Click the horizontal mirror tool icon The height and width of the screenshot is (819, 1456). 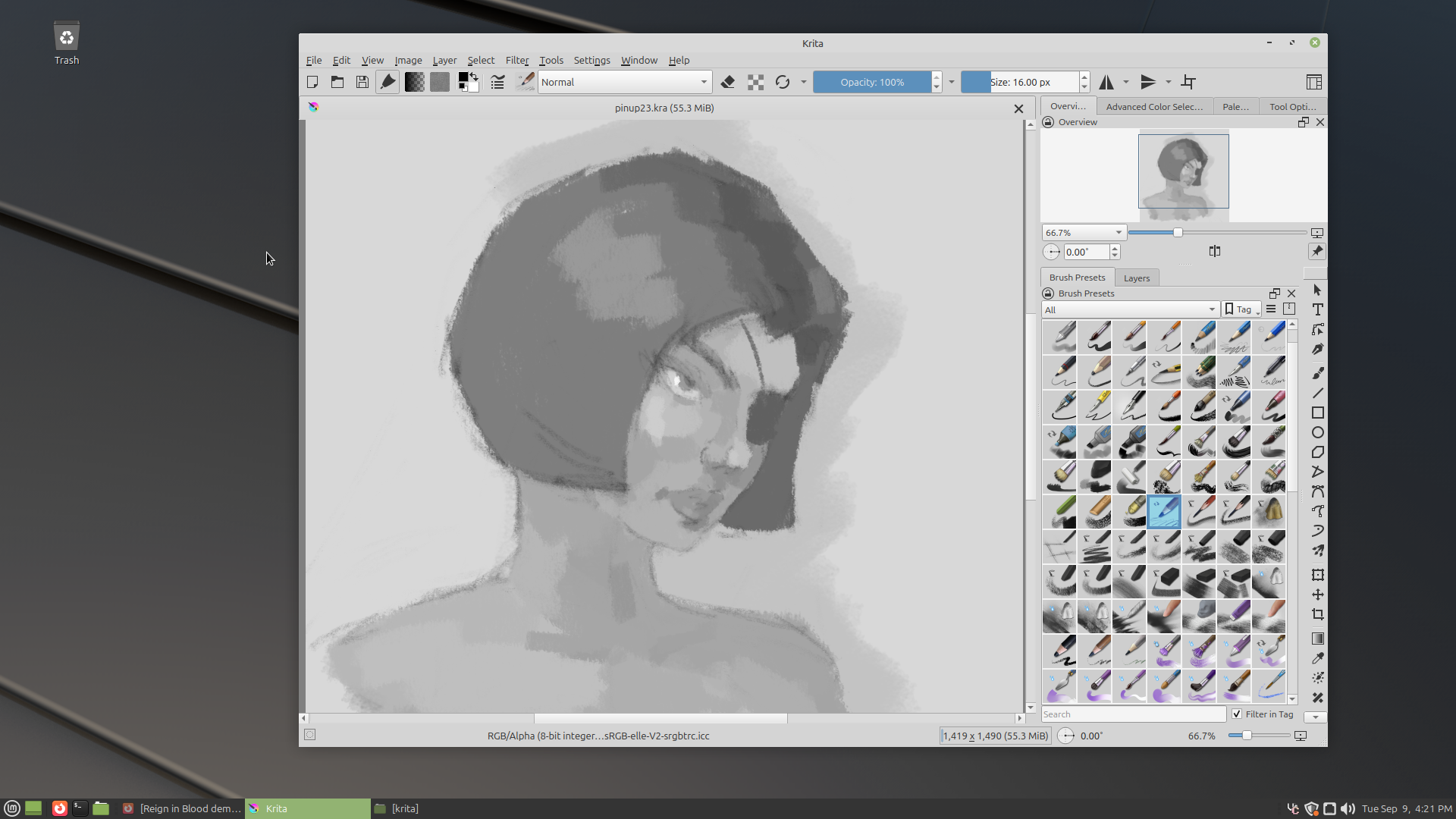click(x=1106, y=82)
